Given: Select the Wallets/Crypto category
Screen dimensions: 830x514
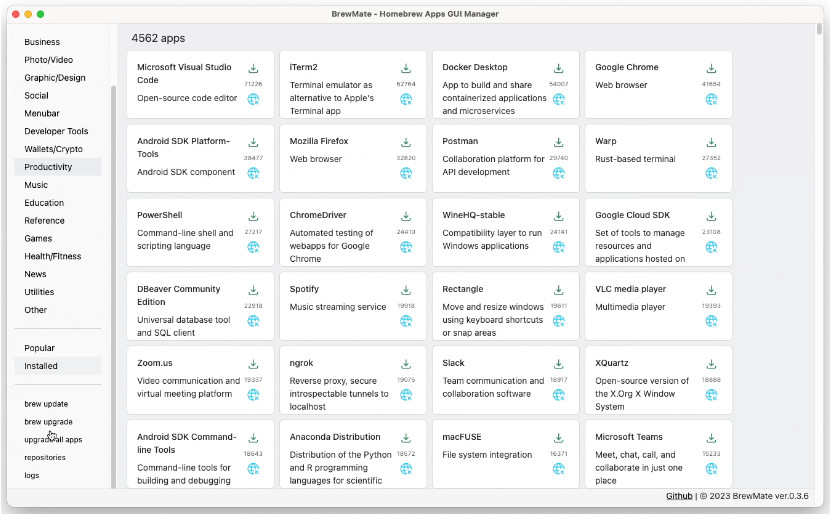Looking at the screenshot, I should coord(53,149).
